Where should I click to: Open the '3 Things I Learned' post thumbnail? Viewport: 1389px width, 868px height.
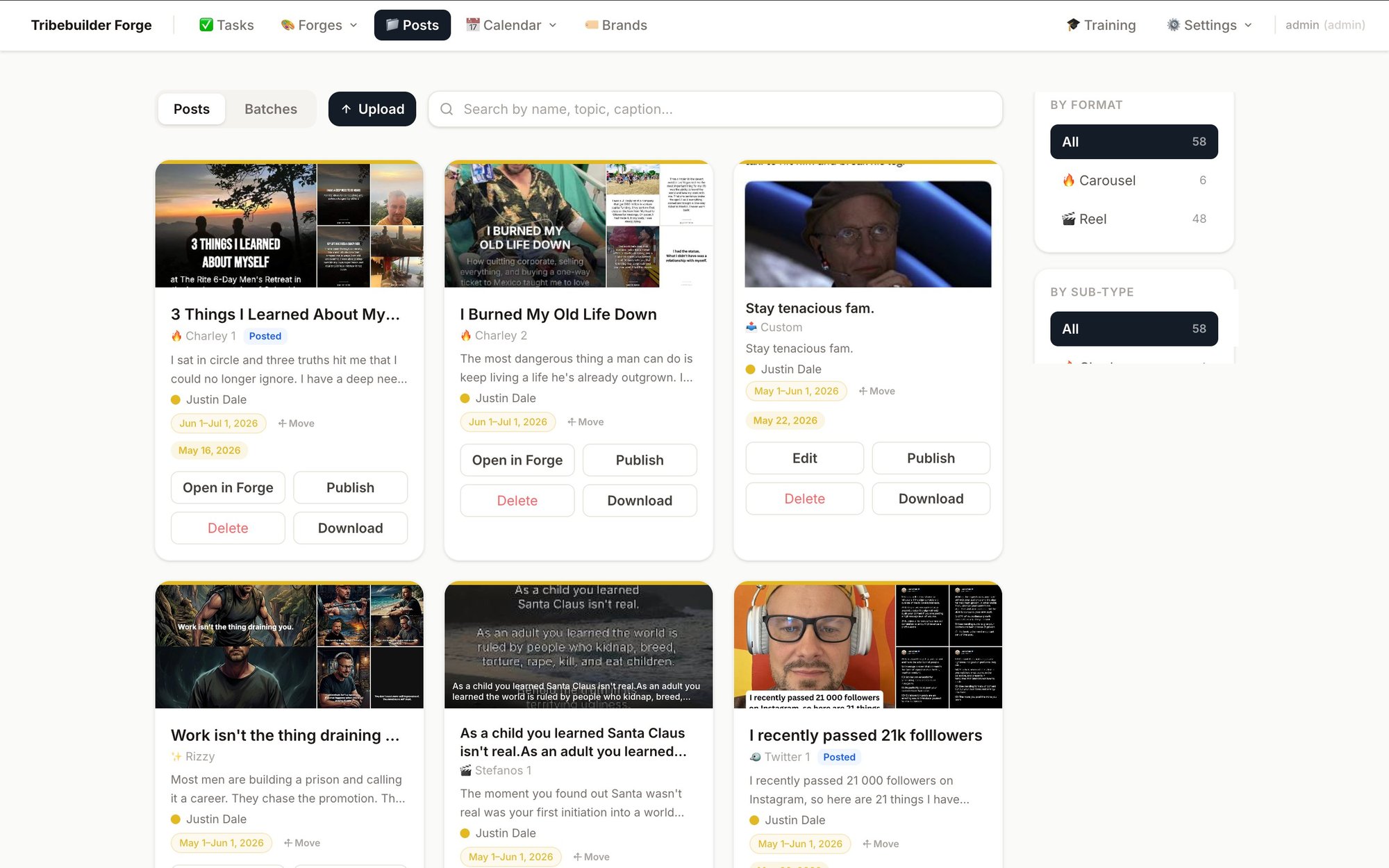(x=289, y=226)
